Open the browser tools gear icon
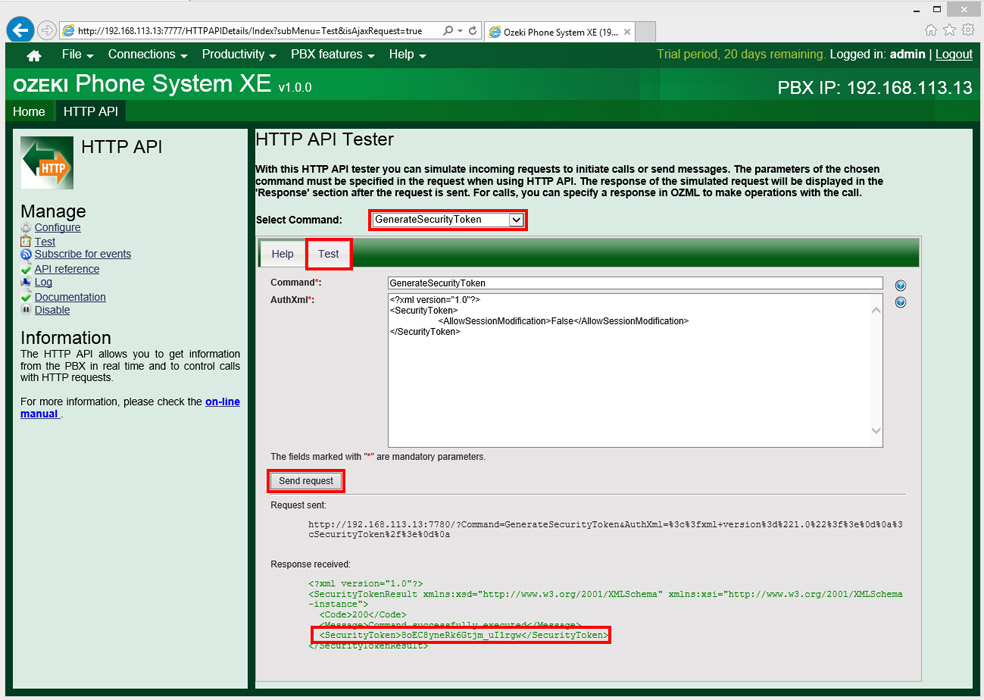 point(968,30)
